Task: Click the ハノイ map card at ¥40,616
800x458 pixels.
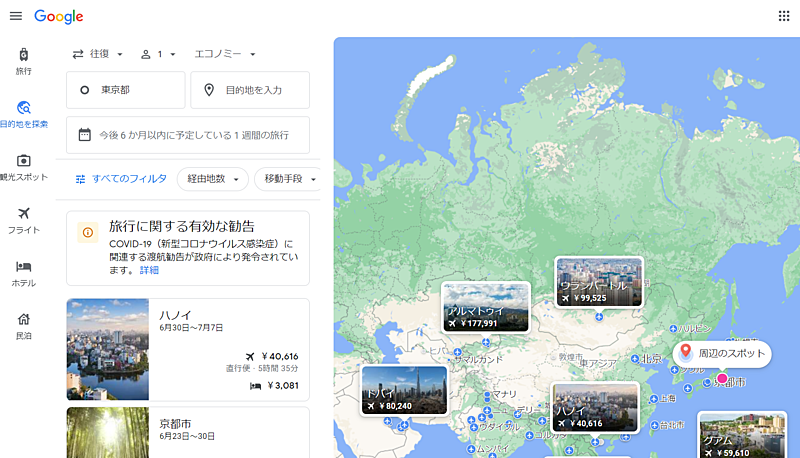Action: click(x=595, y=407)
